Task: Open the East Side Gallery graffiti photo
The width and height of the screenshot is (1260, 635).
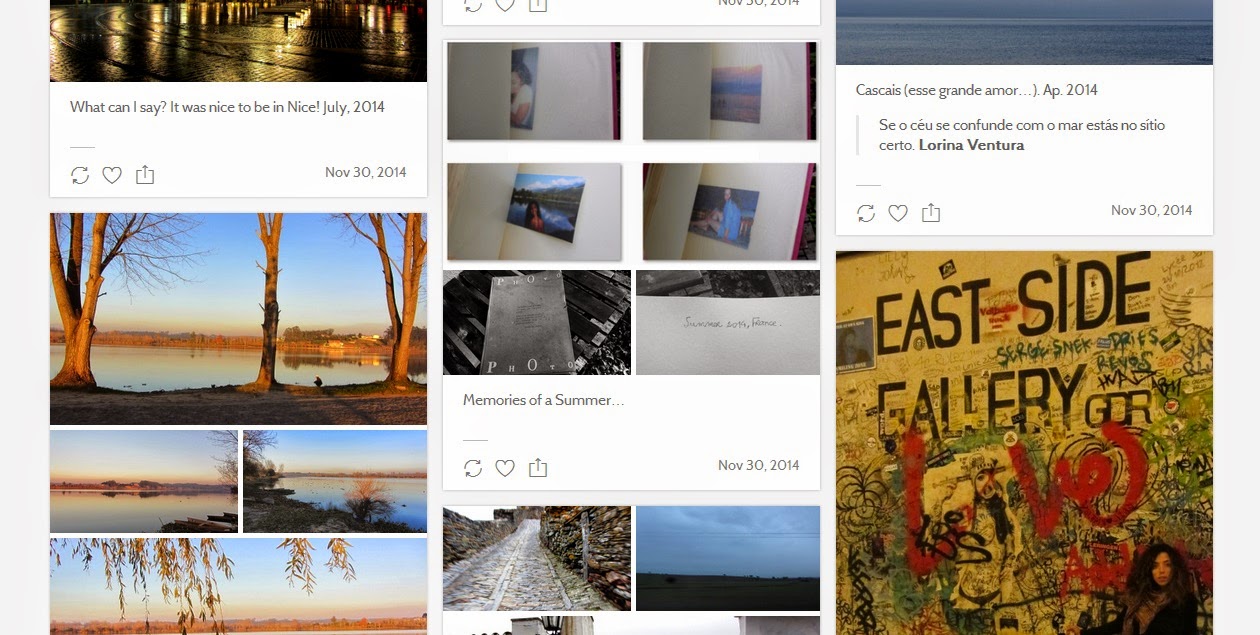Action: (1024, 442)
